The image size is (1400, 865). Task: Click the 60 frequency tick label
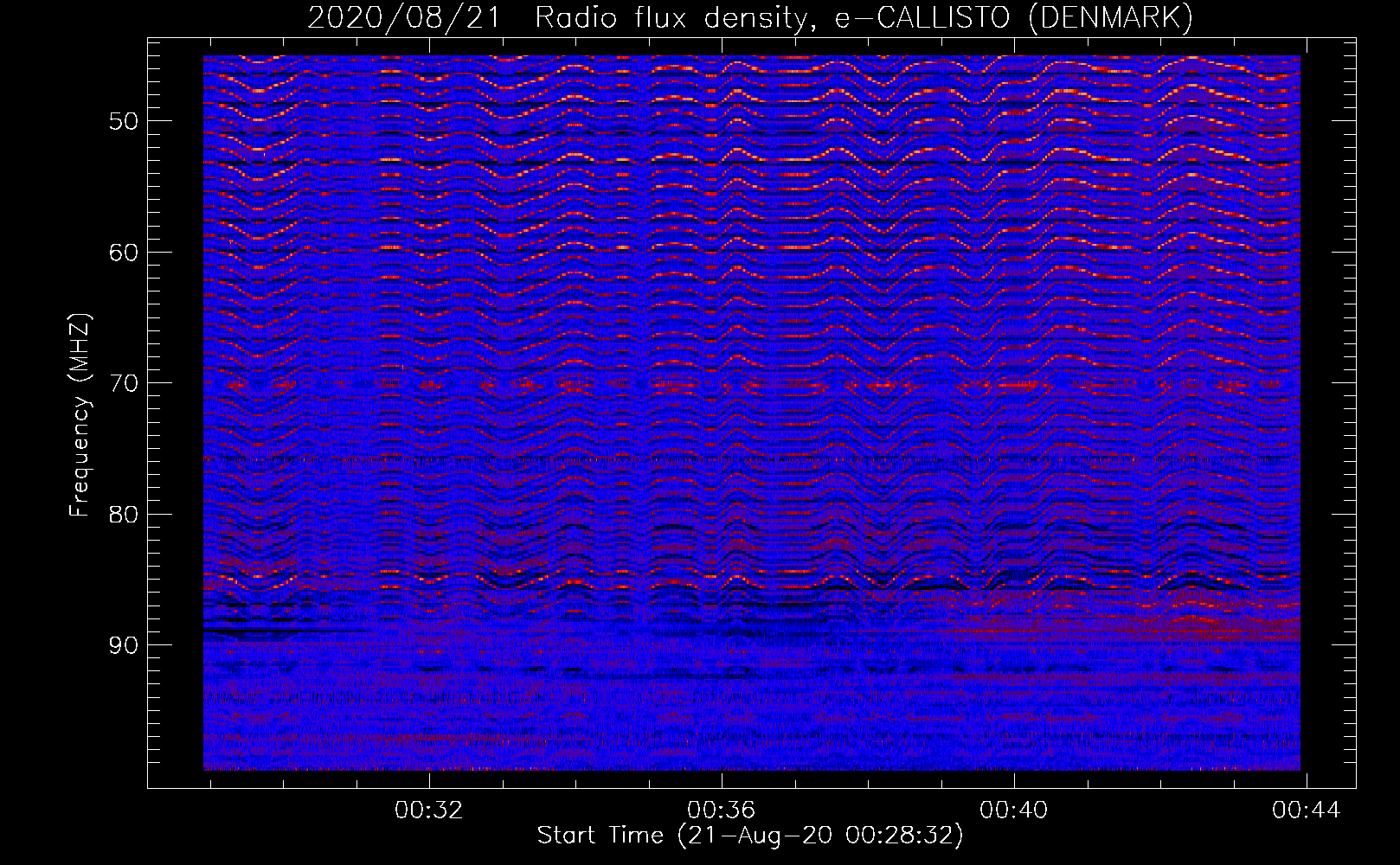pyautogui.click(x=123, y=253)
